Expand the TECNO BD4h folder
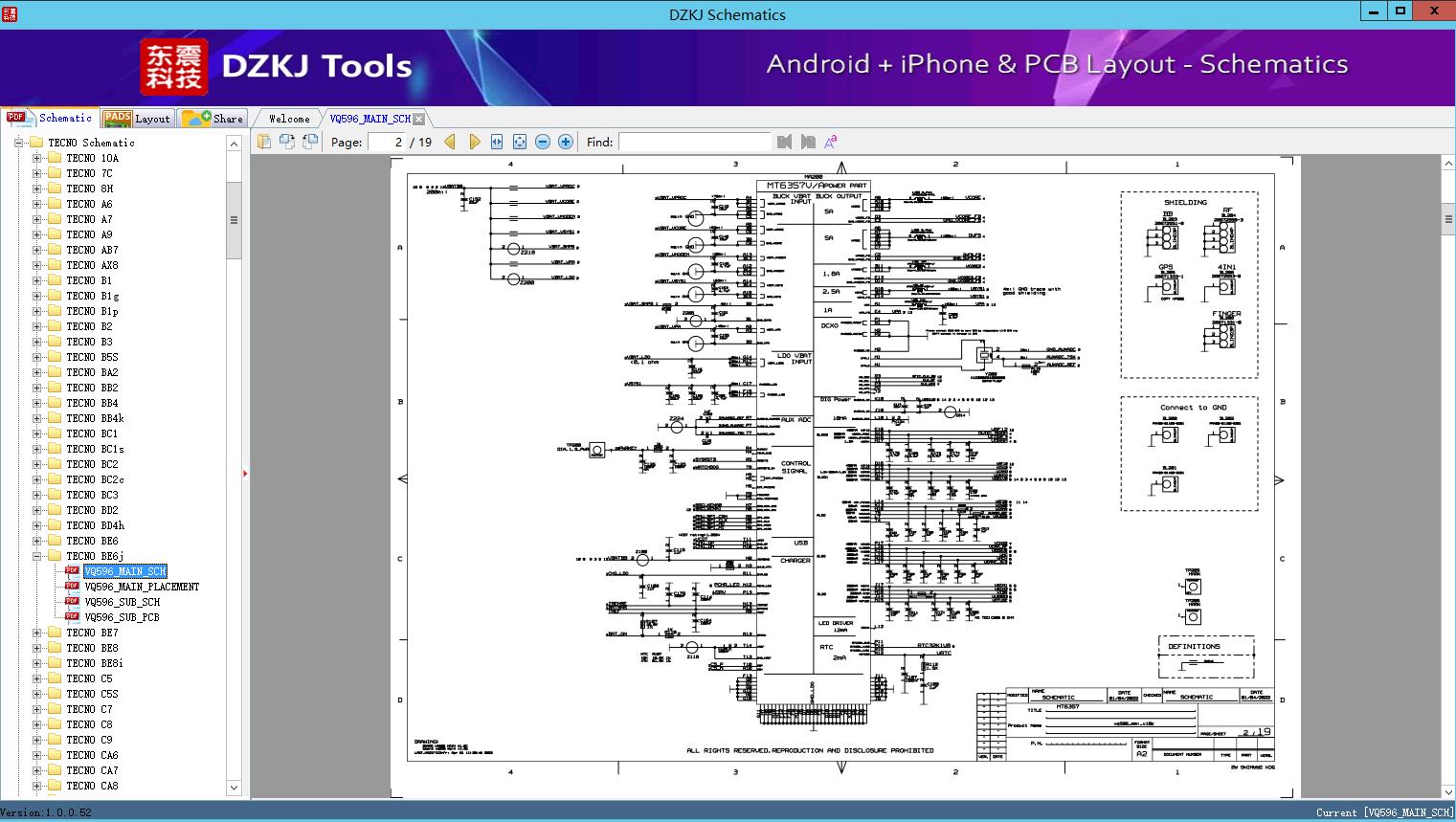The height and width of the screenshot is (822, 1456). [36, 525]
